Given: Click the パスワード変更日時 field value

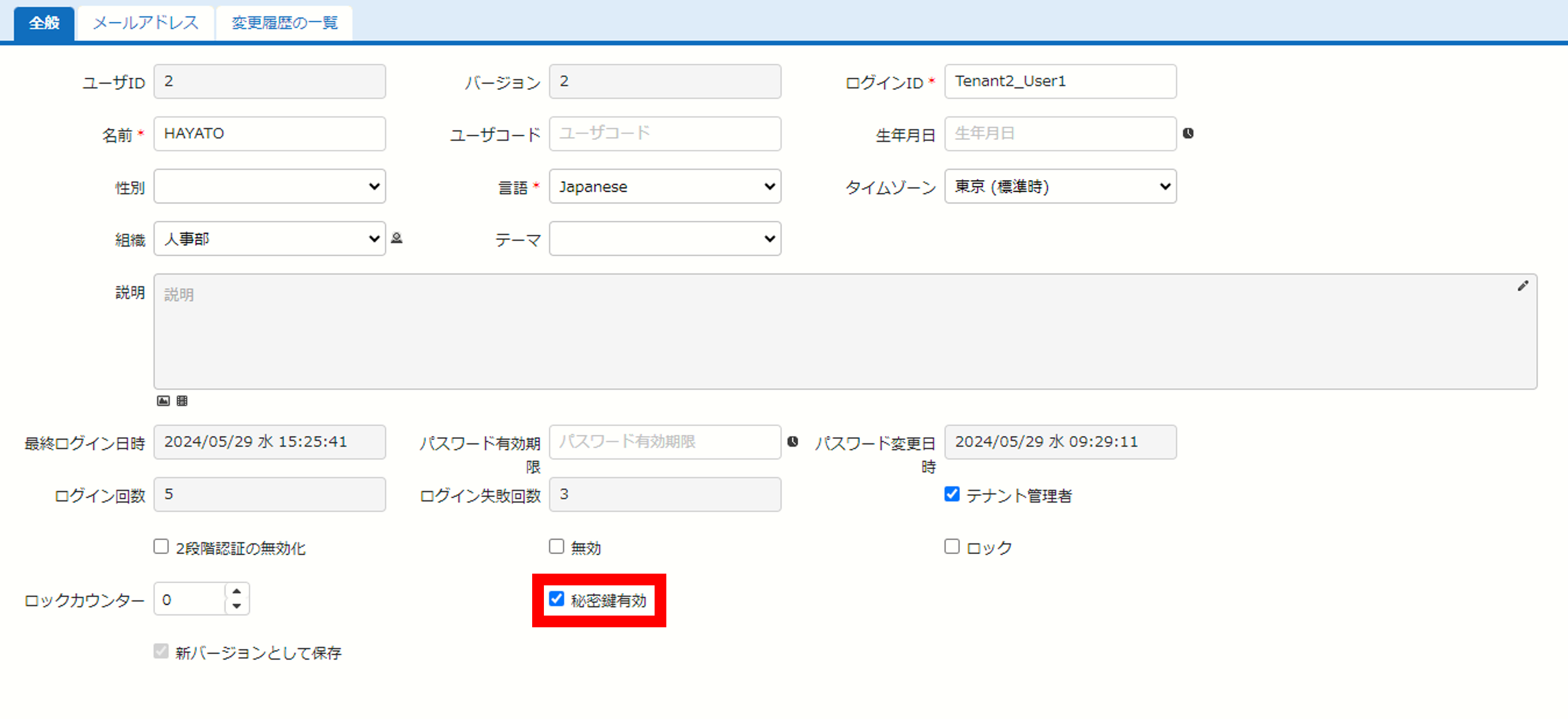Looking at the screenshot, I should click(1060, 442).
